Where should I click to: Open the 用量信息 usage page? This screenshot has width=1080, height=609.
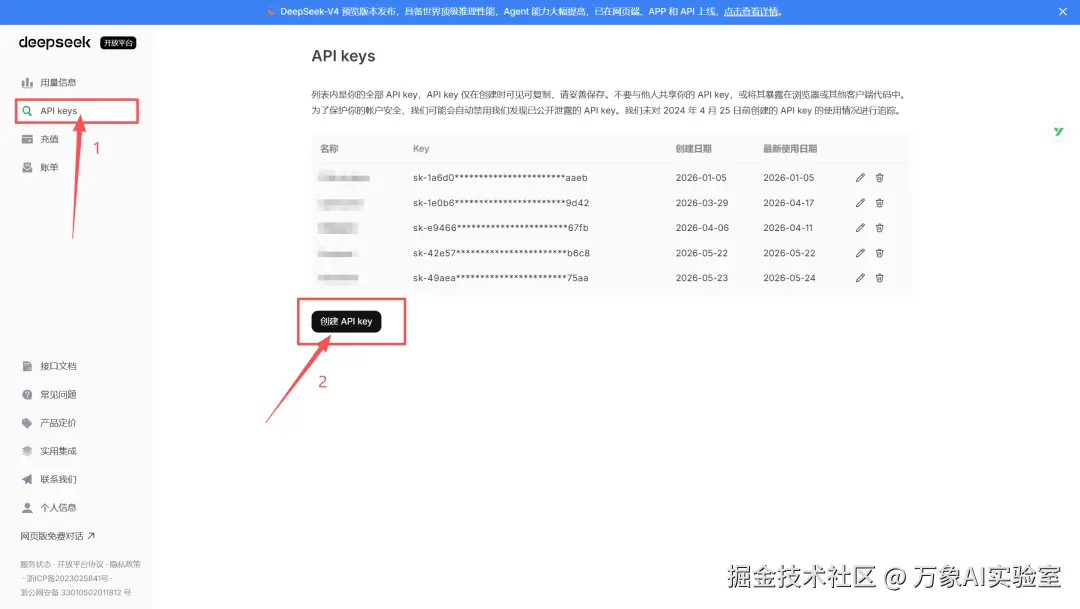pyautogui.click(x=58, y=83)
